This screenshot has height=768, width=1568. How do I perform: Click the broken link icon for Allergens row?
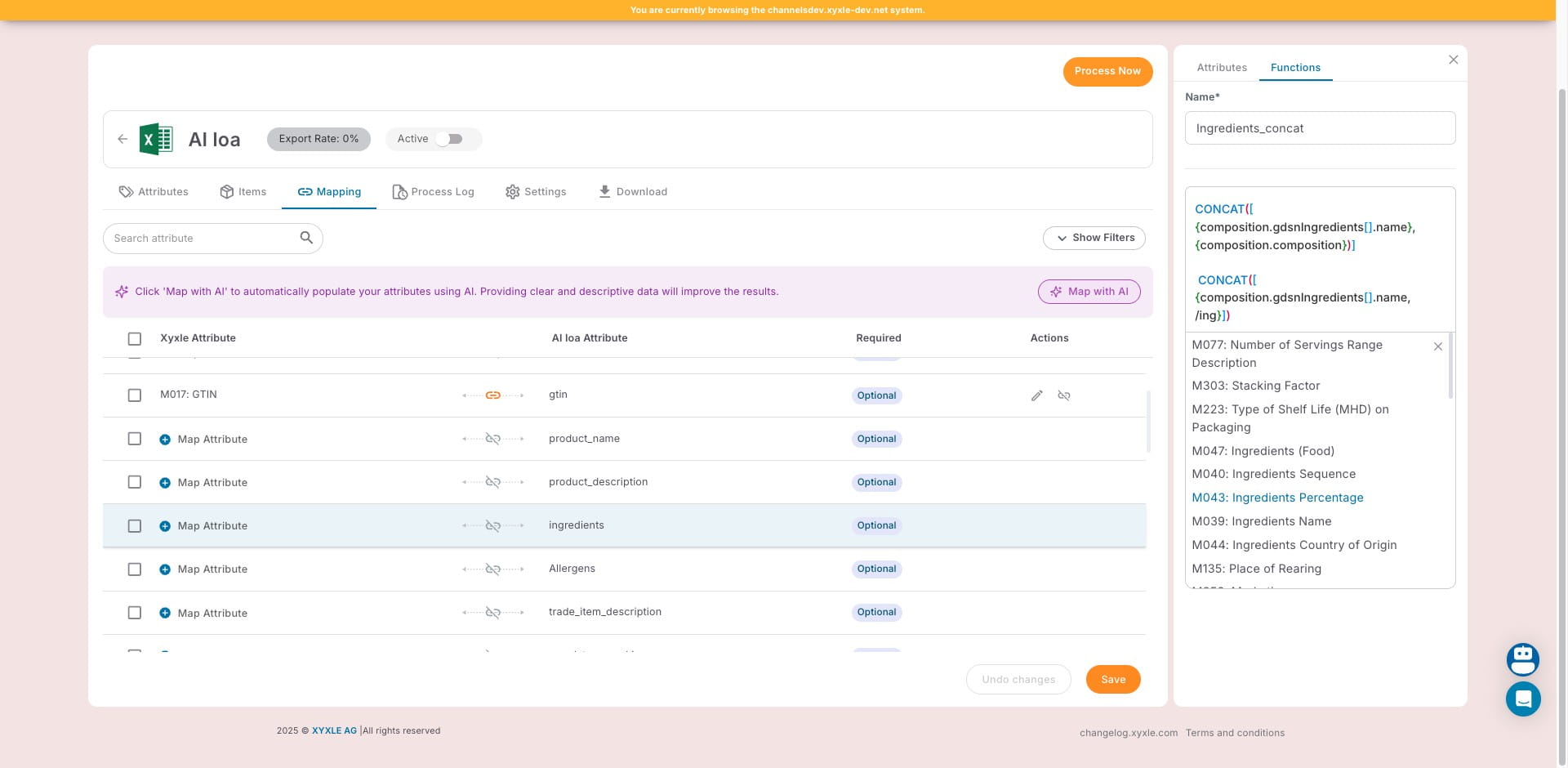click(x=492, y=569)
